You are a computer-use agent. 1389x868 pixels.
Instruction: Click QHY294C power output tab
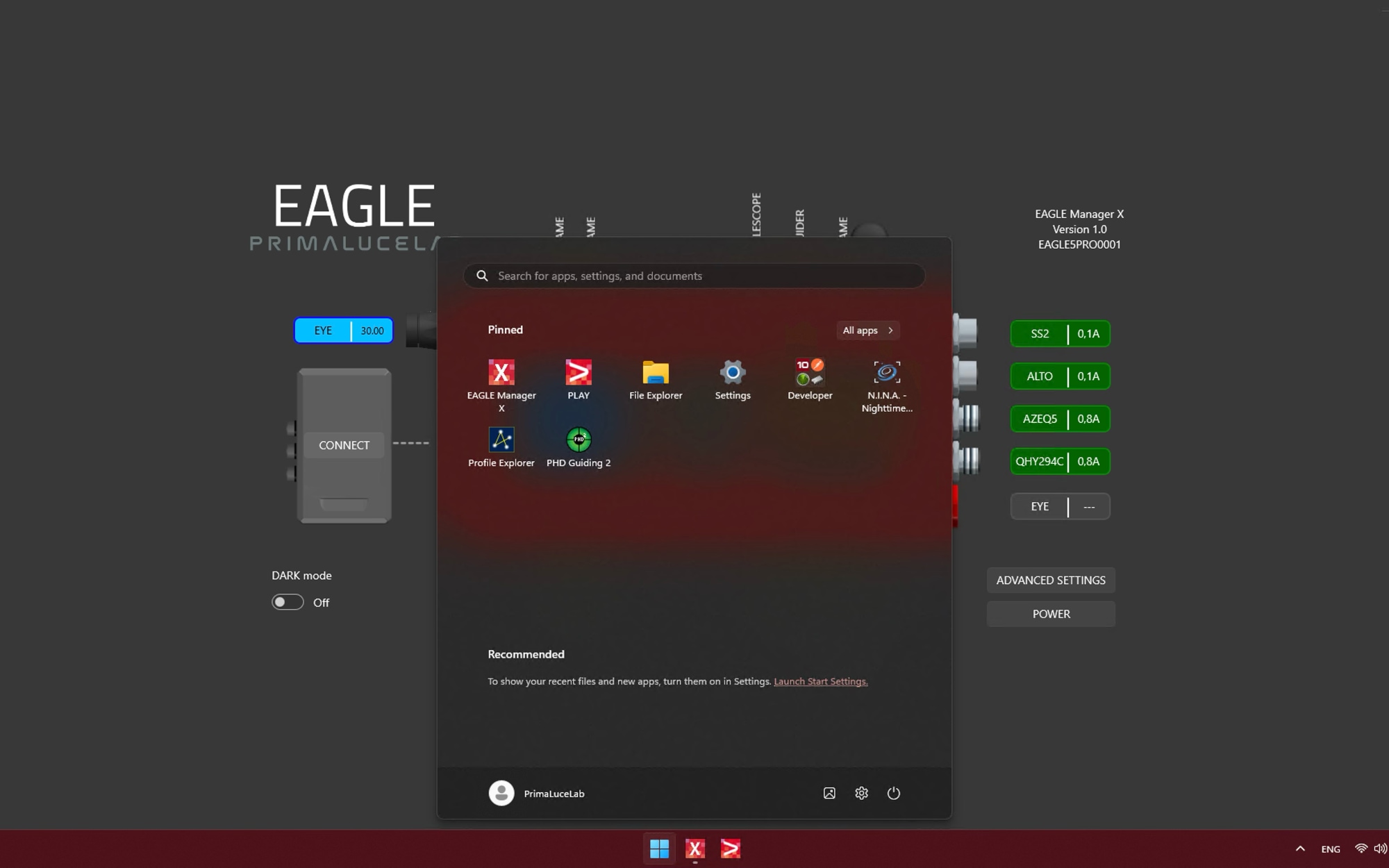coord(1060,461)
